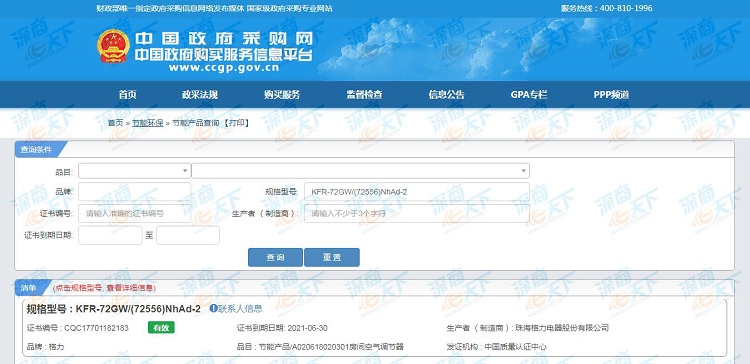Focus the 品牌 input field
Viewport: 750px width, 364px height.
point(134,192)
